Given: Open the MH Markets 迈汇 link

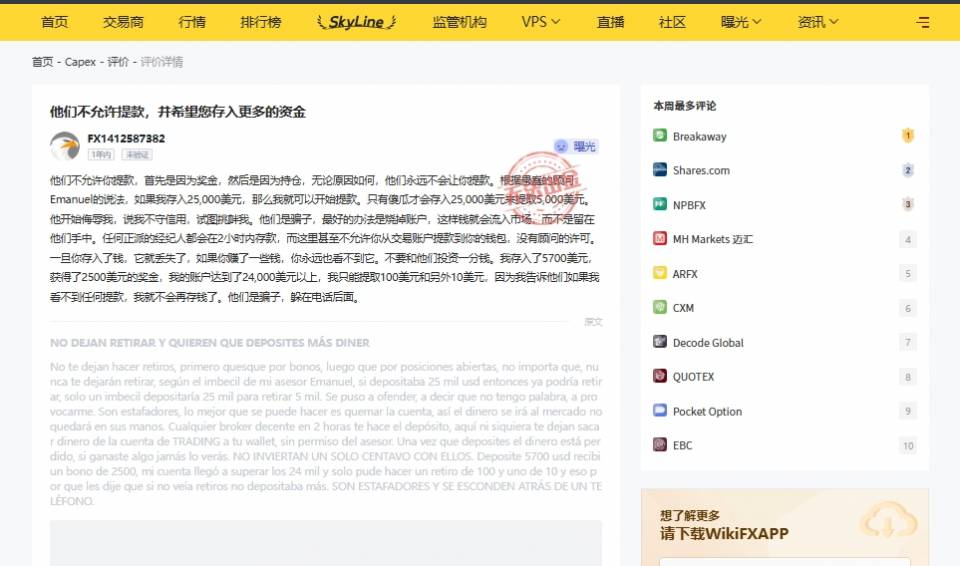Looking at the screenshot, I should pos(713,240).
